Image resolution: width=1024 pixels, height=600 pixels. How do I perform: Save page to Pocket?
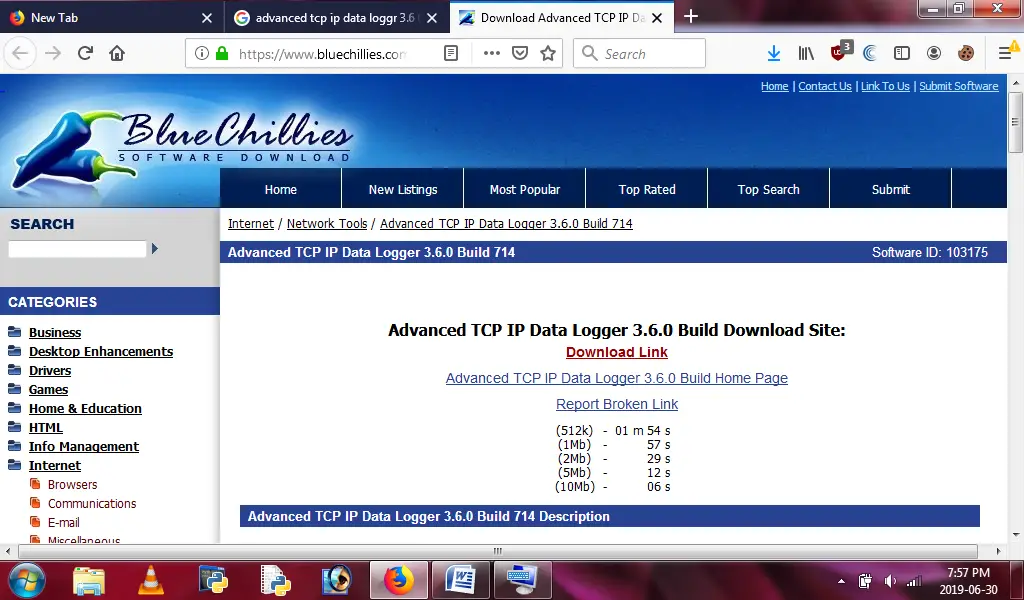[x=520, y=54]
